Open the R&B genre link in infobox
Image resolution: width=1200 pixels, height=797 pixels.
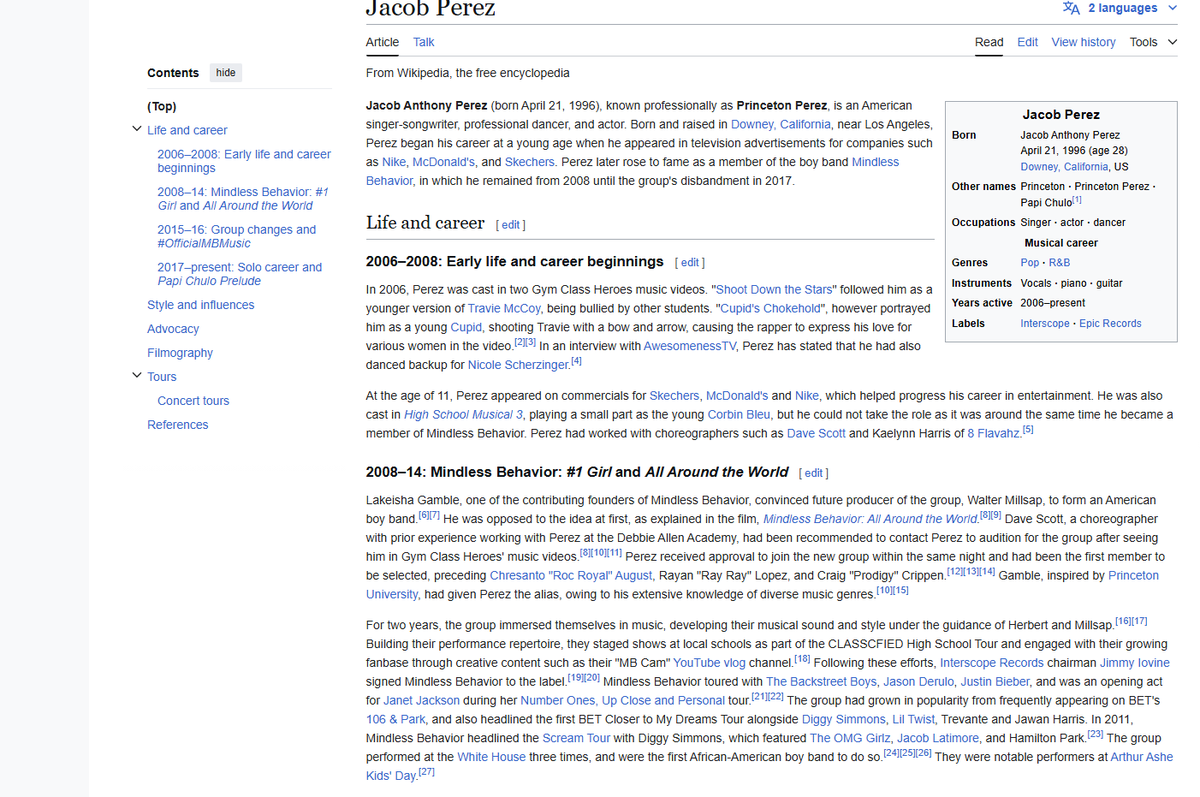tap(1059, 263)
